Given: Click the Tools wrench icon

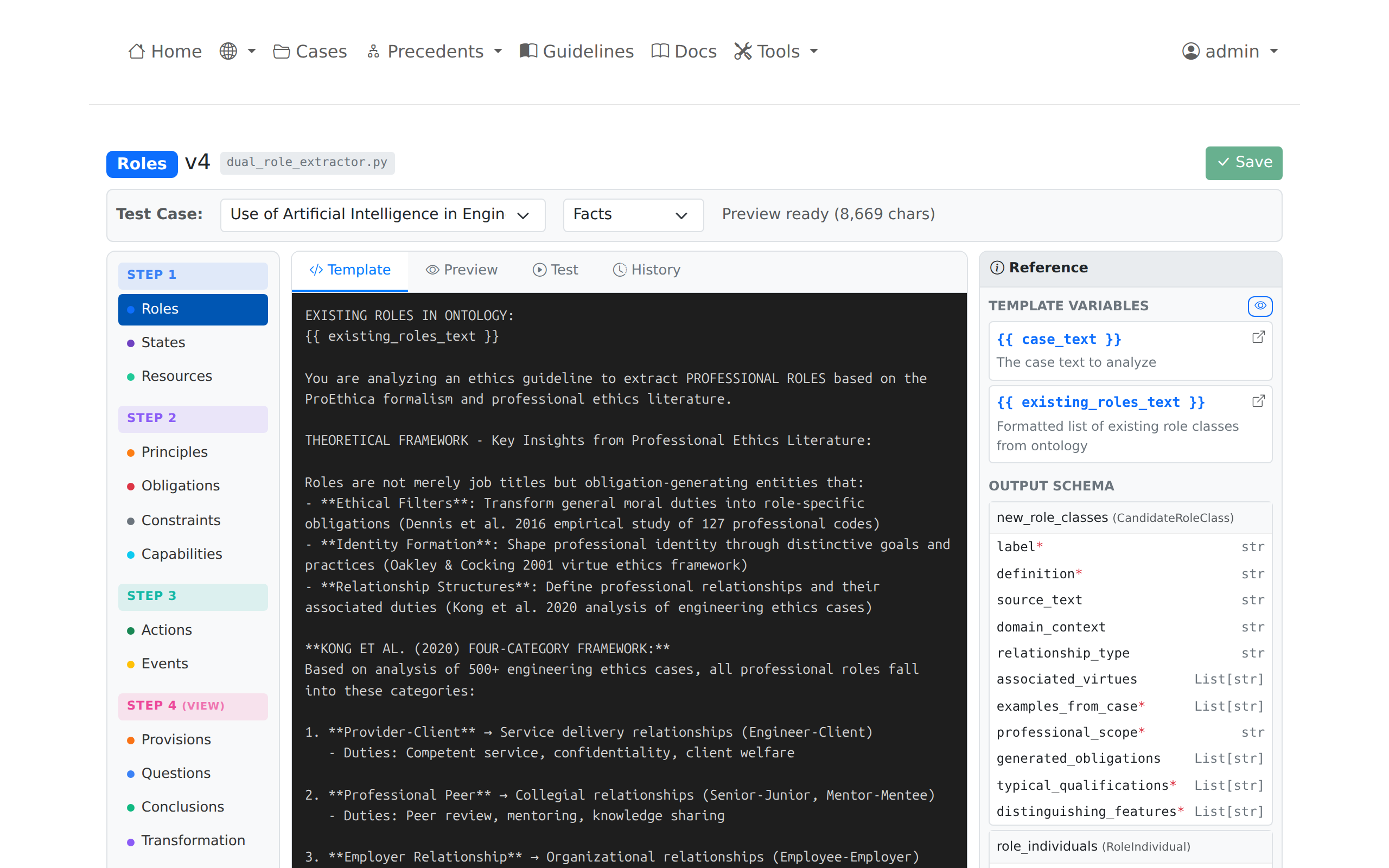Looking at the screenshot, I should pos(743,51).
